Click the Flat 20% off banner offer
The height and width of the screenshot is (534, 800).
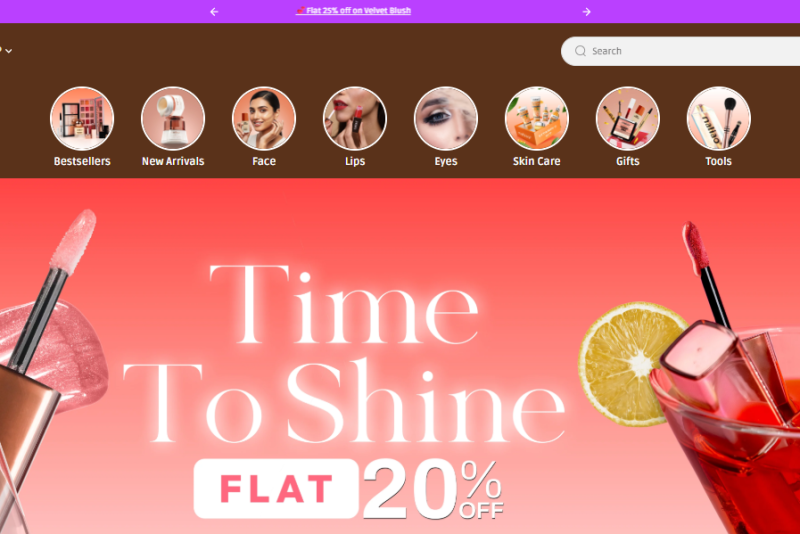(349, 489)
